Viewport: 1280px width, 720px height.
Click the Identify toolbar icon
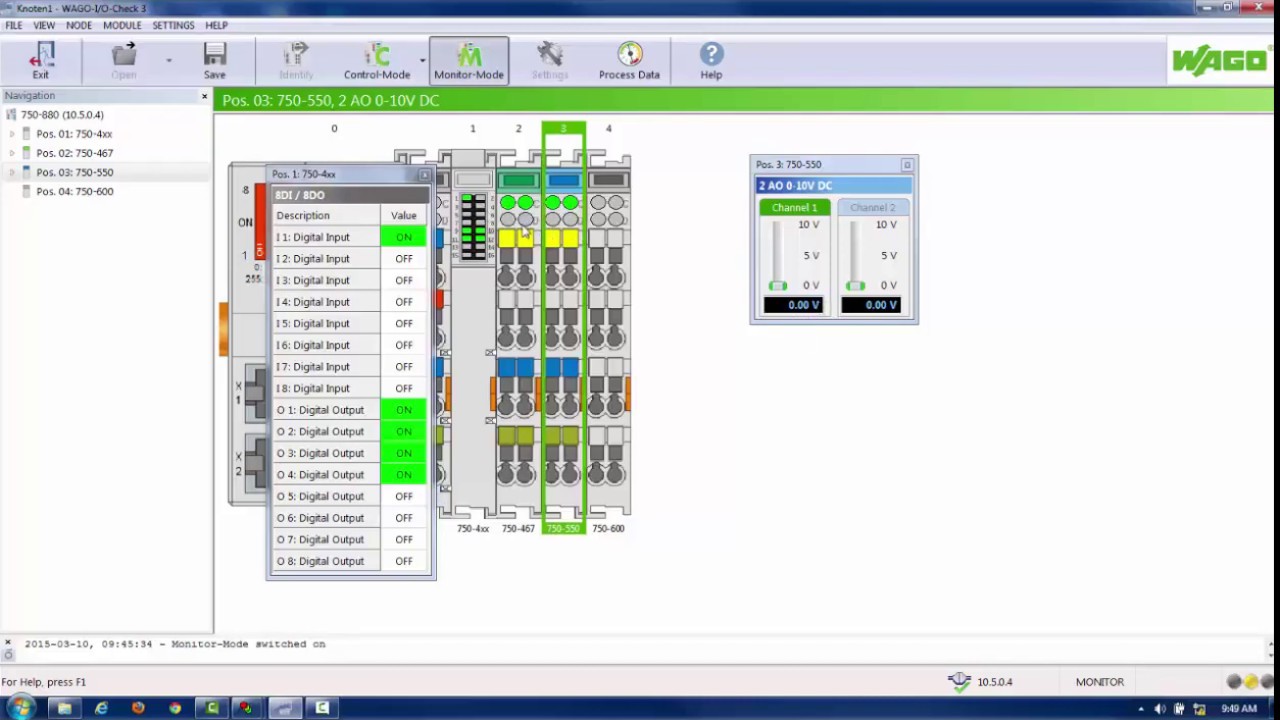(296, 55)
